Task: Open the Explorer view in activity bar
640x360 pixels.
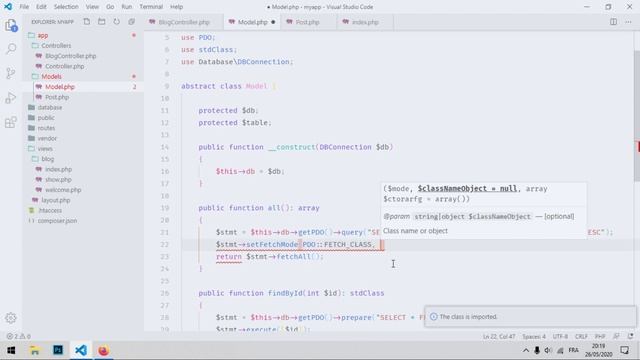Action: [11, 25]
